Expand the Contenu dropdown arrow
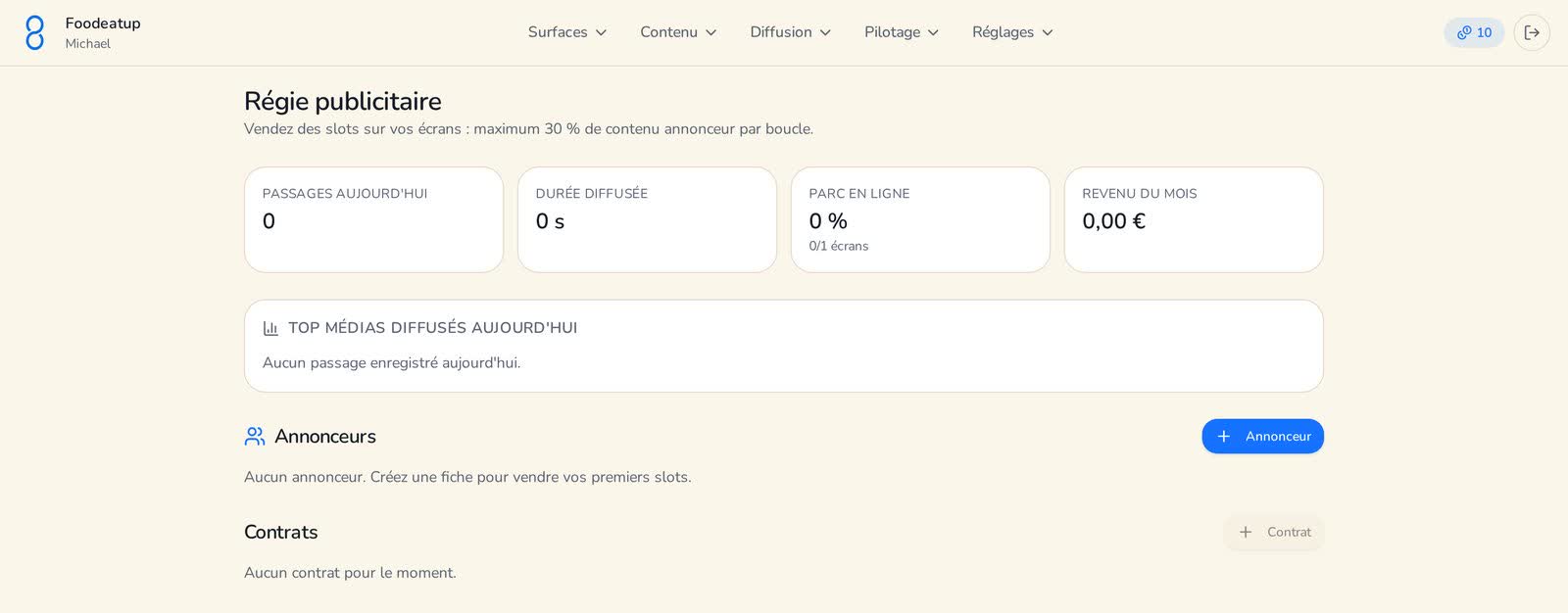The width and height of the screenshot is (1568, 613). [710, 32]
